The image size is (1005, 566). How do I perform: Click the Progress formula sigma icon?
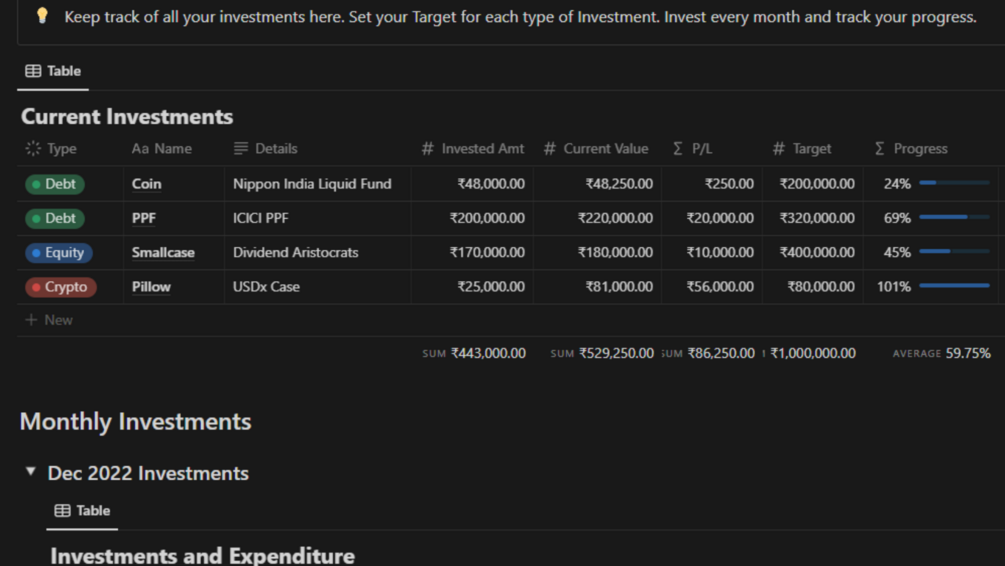(880, 149)
